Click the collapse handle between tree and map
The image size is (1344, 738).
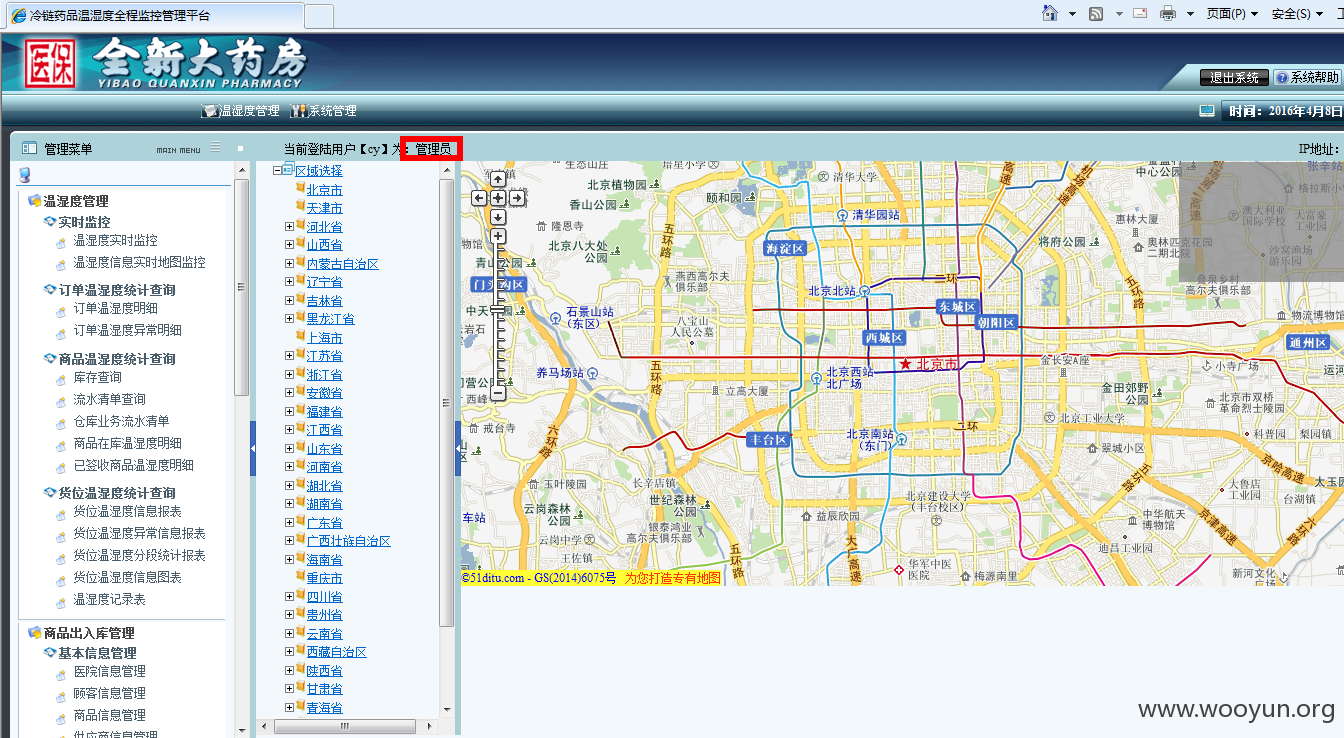click(x=458, y=447)
